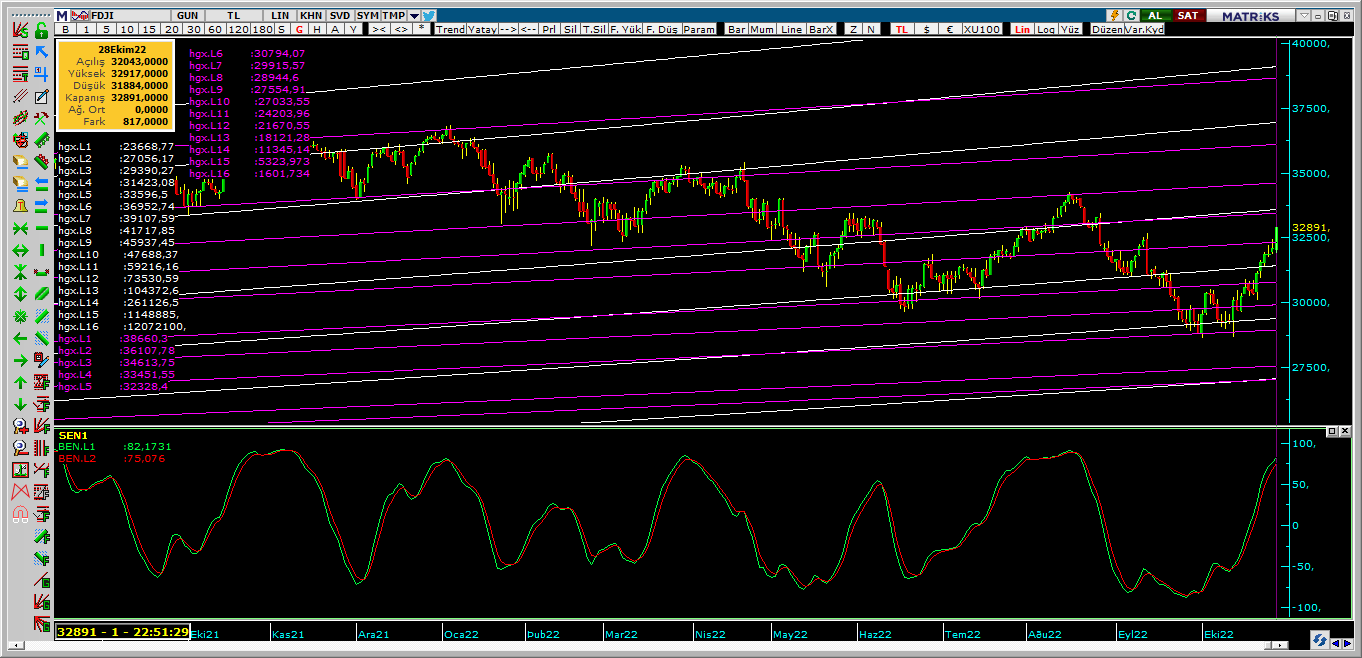This screenshot has height=658, width=1362.
Task: Click the <> expand chart button
Action: (401, 29)
